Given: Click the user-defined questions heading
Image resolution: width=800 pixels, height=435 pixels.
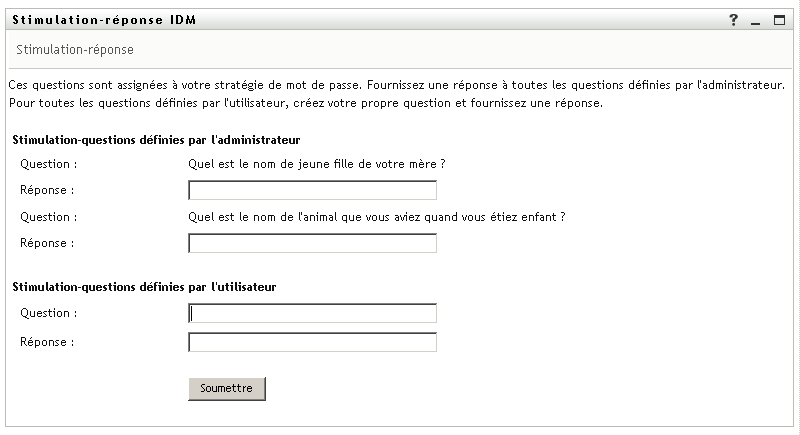Looking at the screenshot, I should (x=144, y=287).
